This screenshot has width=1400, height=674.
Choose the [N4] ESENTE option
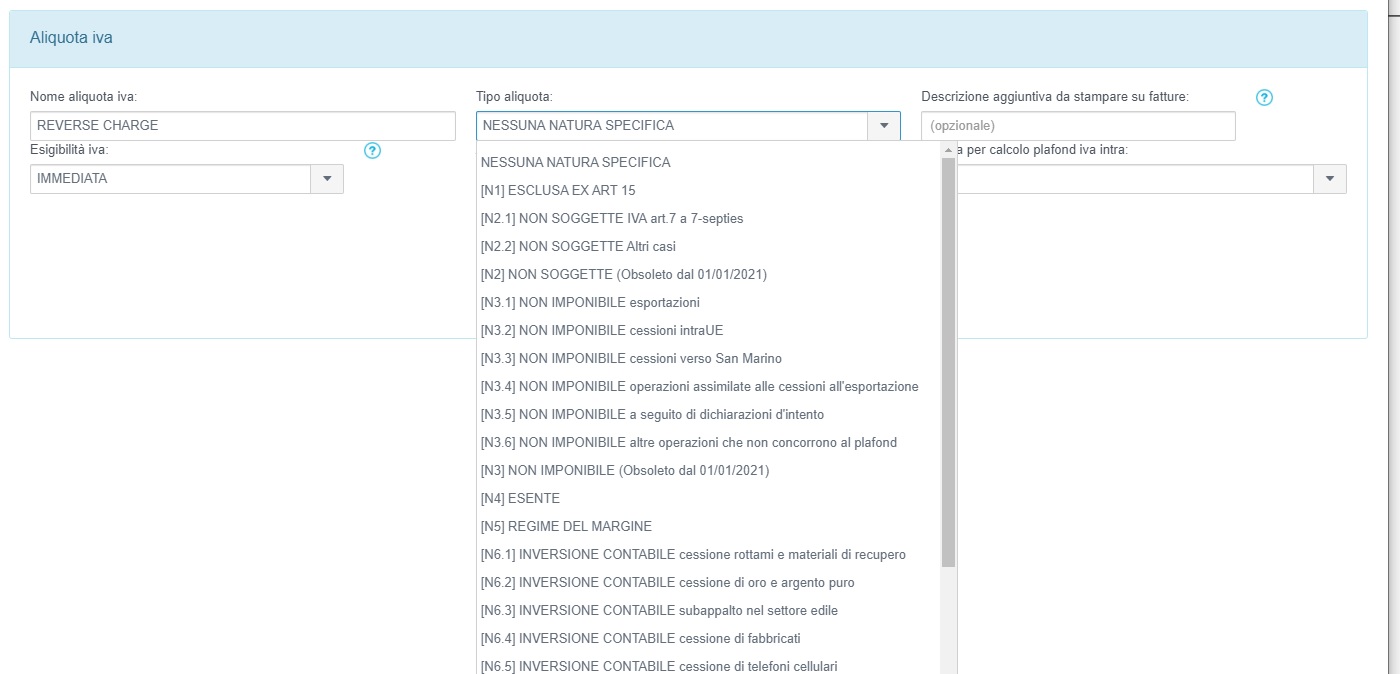(x=520, y=498)
